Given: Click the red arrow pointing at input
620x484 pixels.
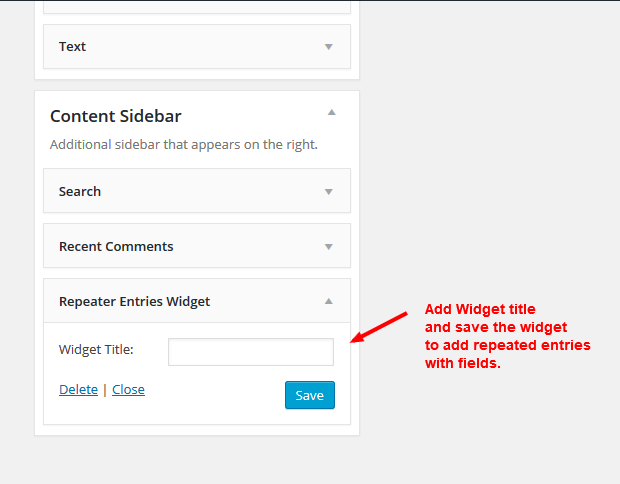Looking at the screenshot, I should [380, 328].
